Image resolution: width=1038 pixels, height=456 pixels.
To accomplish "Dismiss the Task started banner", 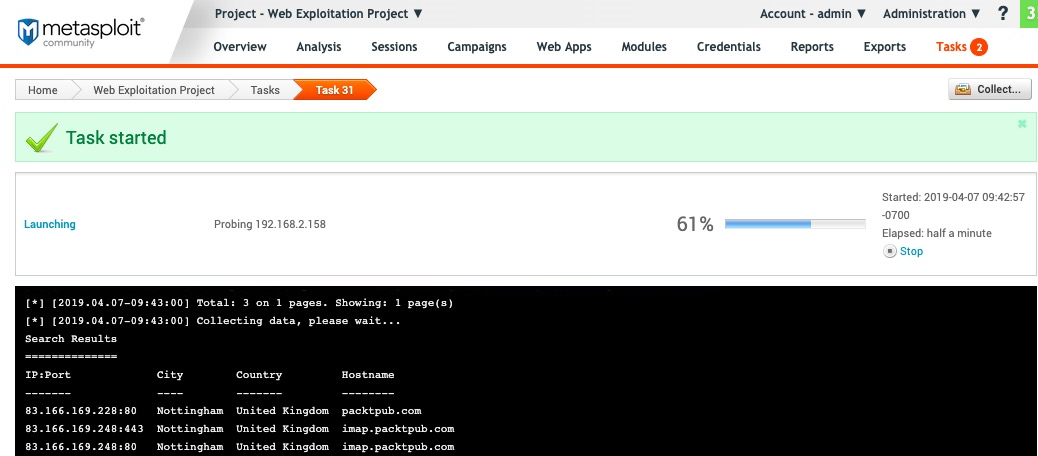I will click(x=1022, y=124).
